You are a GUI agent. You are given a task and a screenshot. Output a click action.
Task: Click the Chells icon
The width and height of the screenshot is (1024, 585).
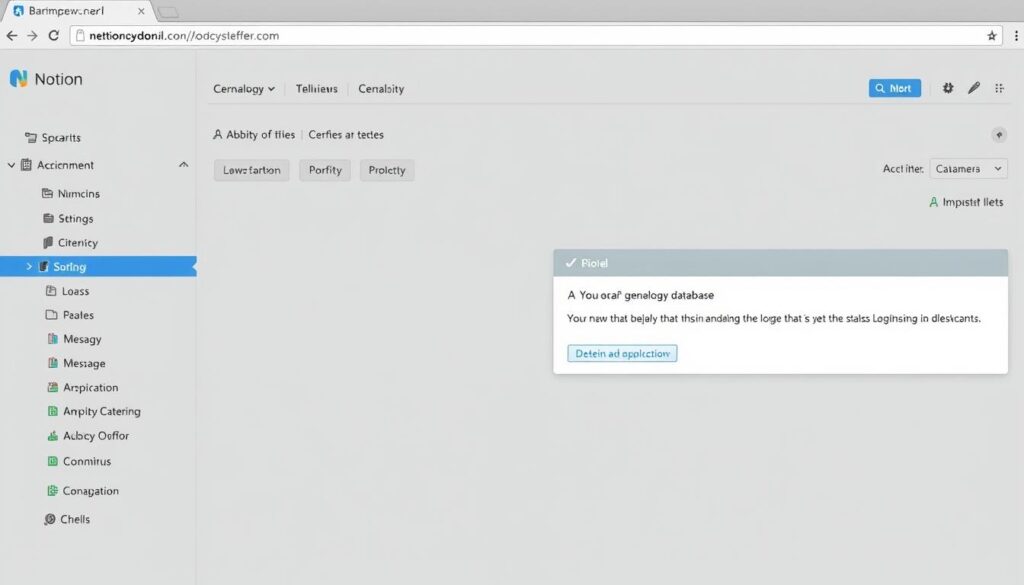pos(50,519)
